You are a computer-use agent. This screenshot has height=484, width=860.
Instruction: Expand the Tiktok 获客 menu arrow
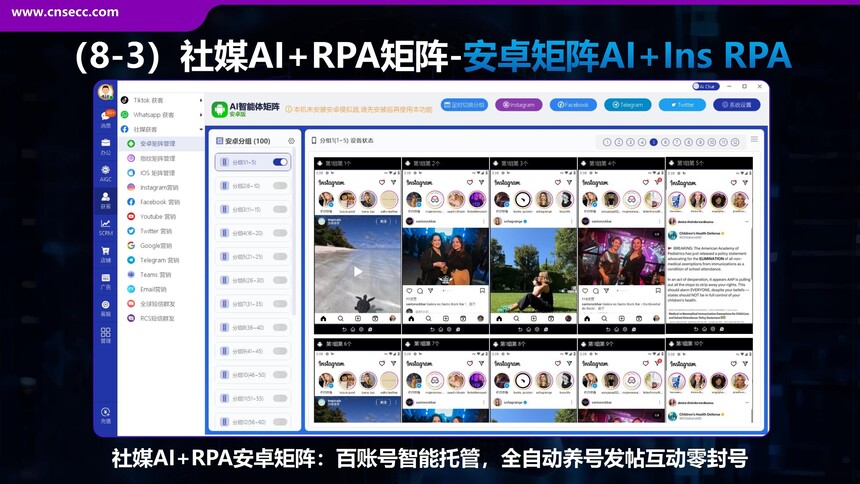[x=200, y=100]
